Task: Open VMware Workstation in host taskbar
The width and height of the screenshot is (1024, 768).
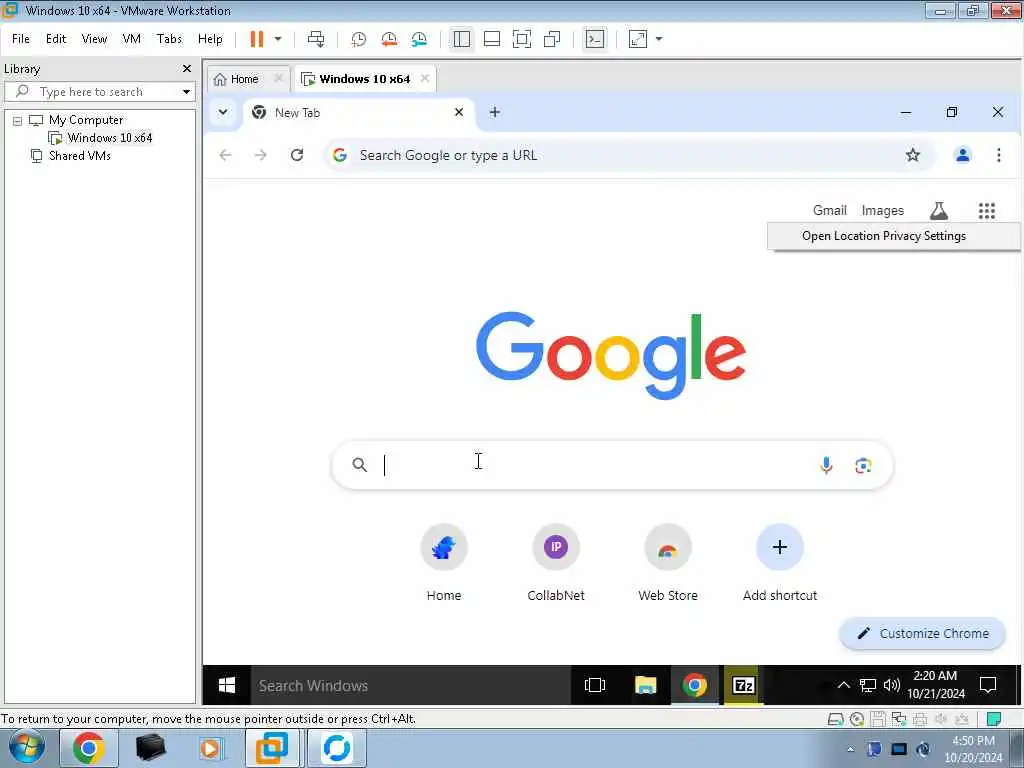Action: pos(272,748)
